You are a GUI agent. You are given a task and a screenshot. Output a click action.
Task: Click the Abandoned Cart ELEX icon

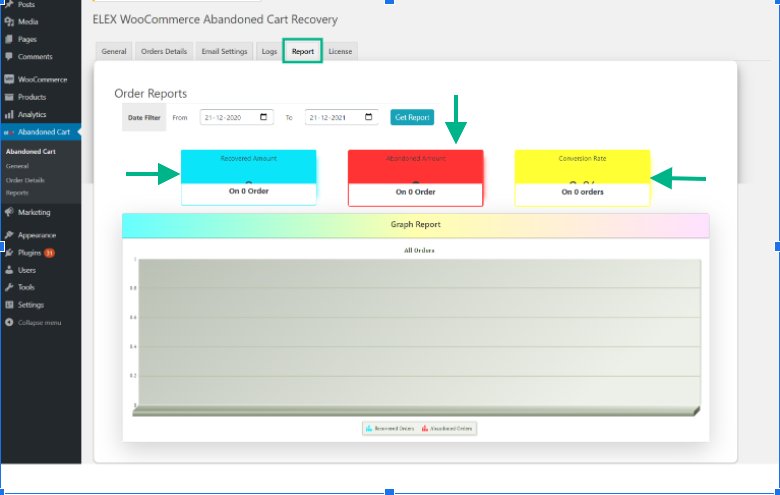tap(9, 132)
